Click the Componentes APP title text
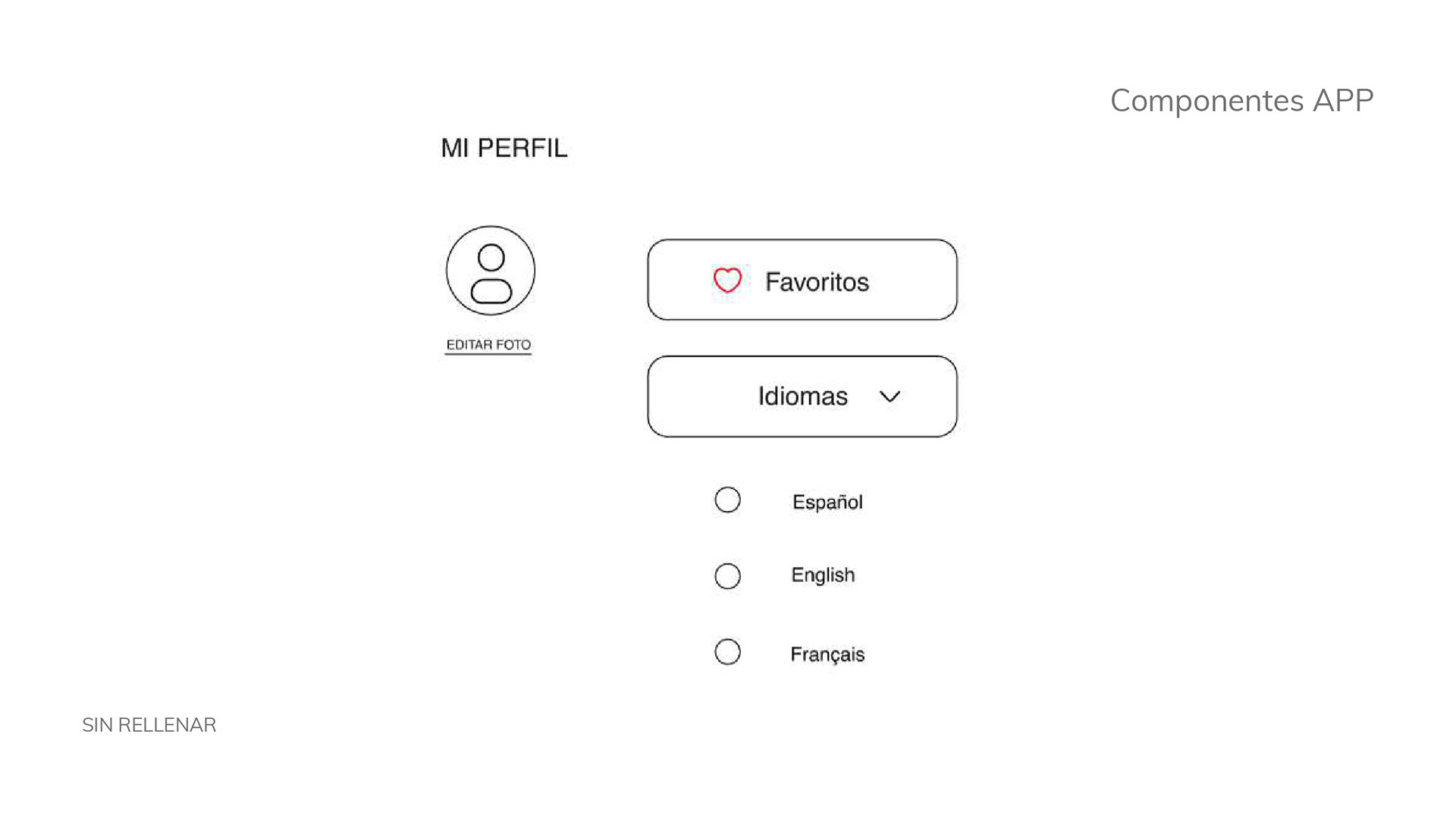The image size is (1456, 819). (1241, 101)
